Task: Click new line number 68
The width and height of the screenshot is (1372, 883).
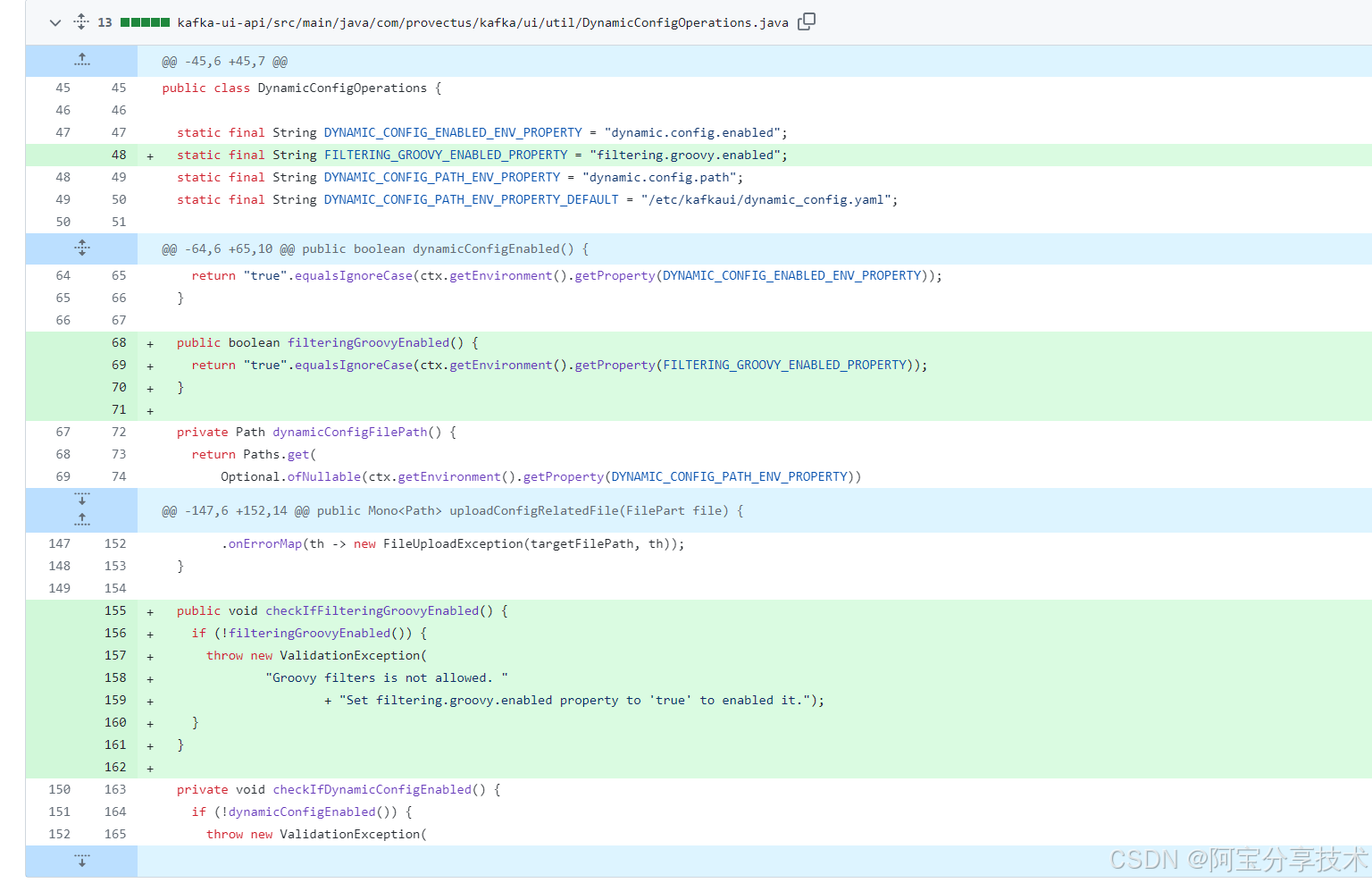Action: coord(119,342)
